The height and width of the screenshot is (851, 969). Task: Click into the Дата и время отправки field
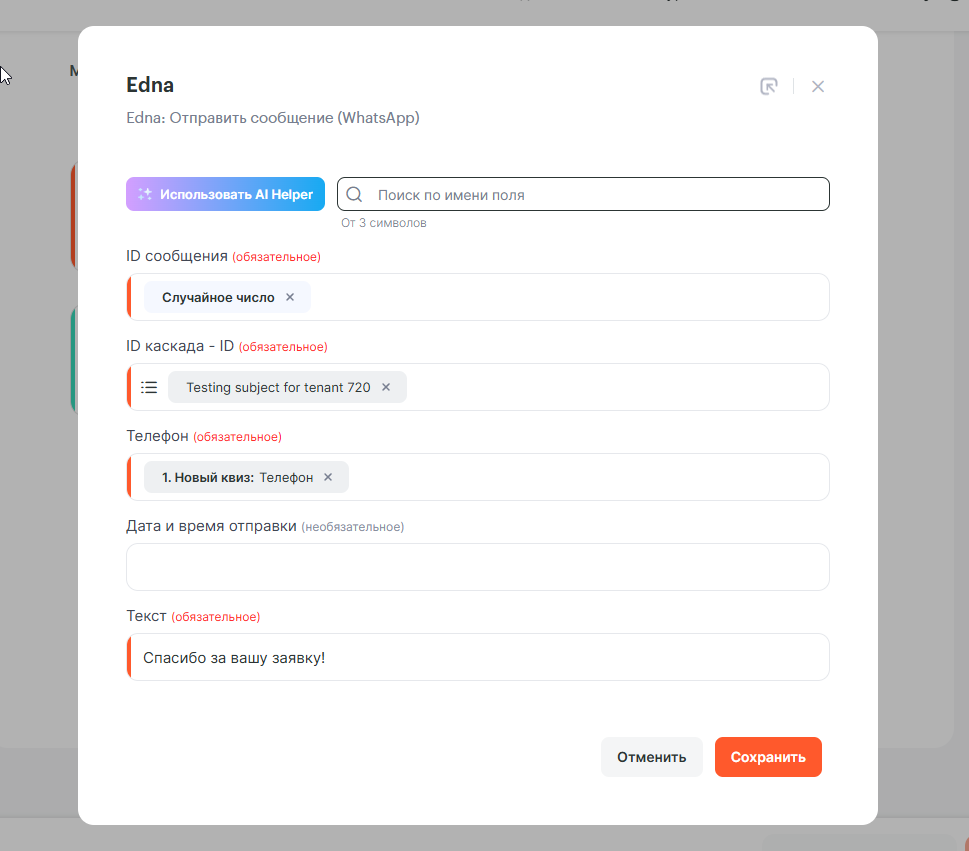pos(477,567)
